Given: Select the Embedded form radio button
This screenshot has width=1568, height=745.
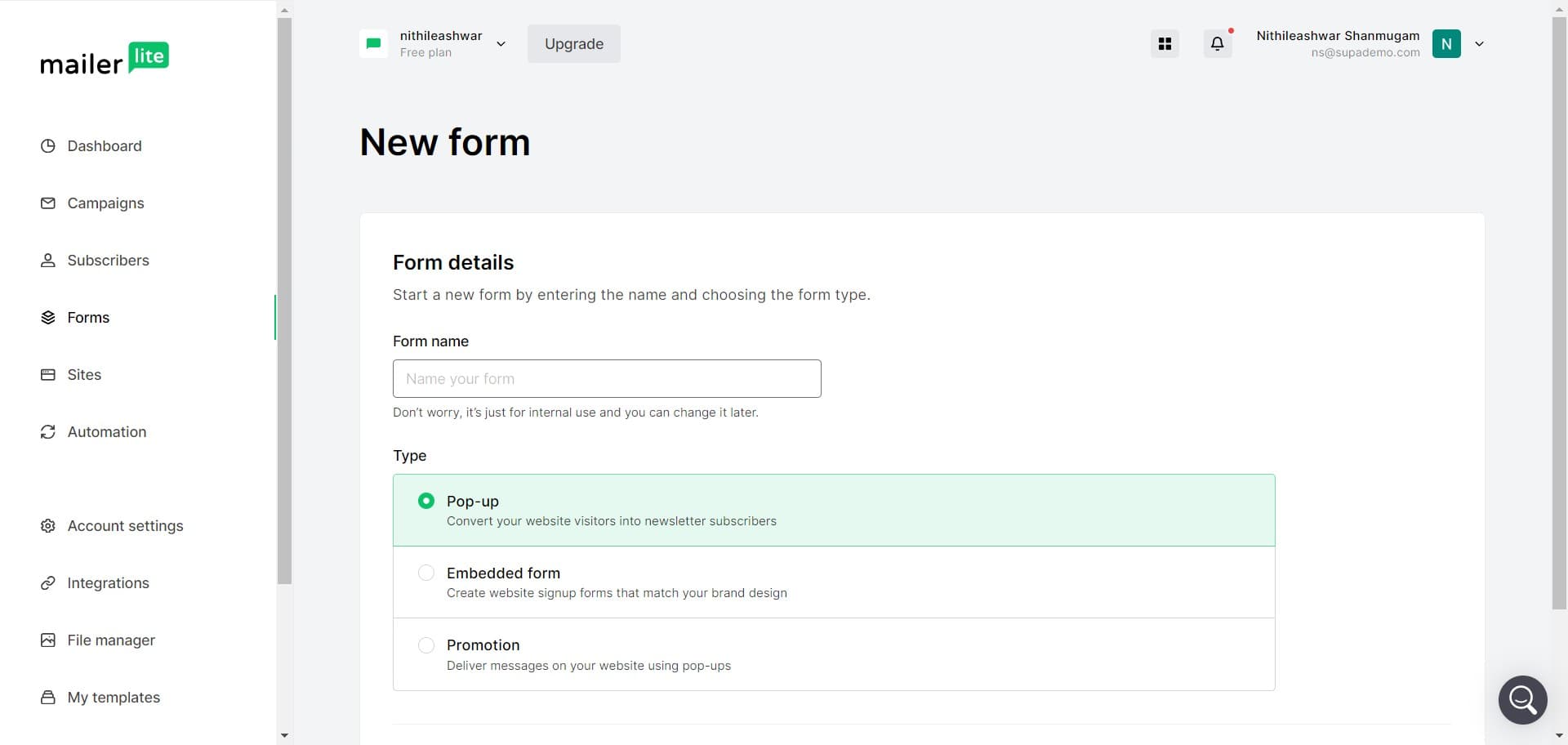Looking at the screenshot, I should point(425,573).
